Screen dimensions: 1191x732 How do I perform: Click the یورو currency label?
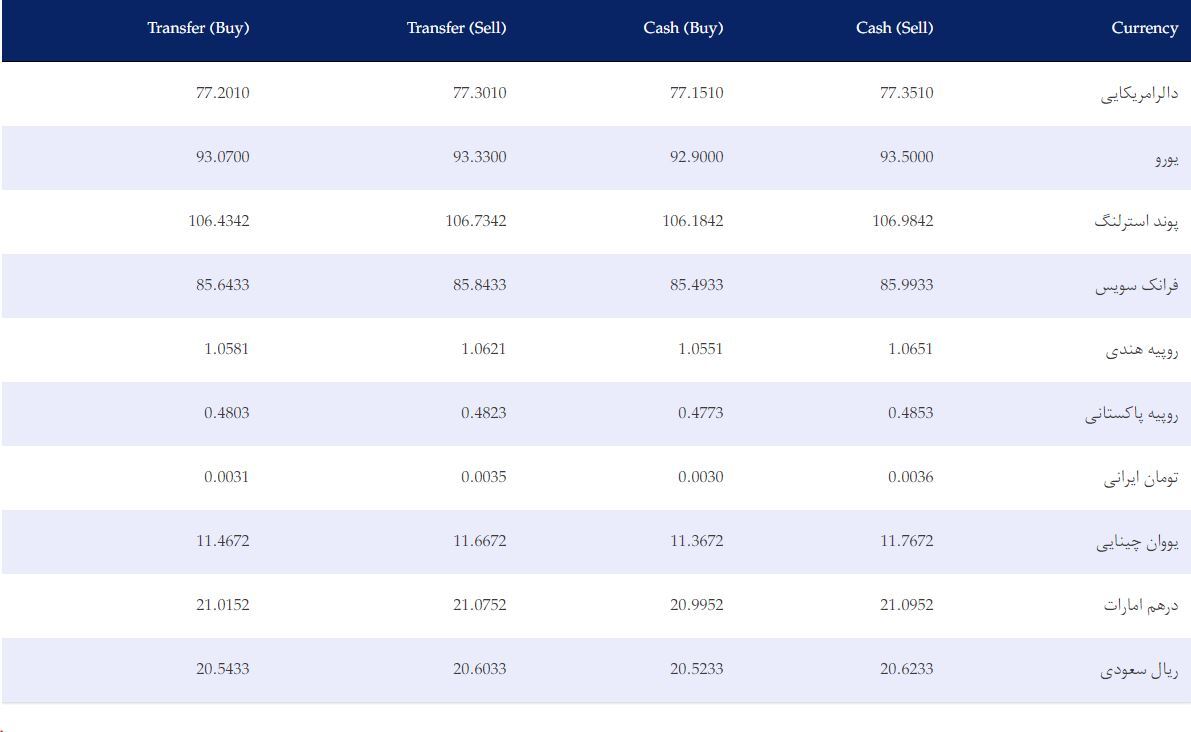1167,158
